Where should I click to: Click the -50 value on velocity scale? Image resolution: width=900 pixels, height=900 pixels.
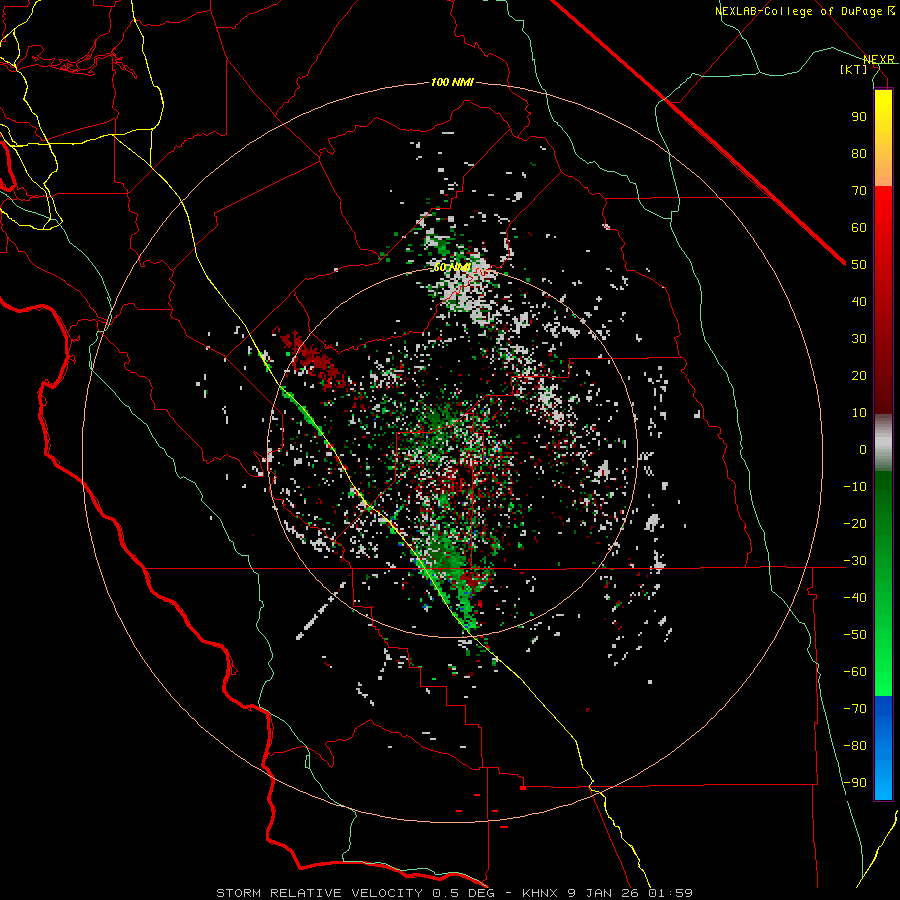855,635
